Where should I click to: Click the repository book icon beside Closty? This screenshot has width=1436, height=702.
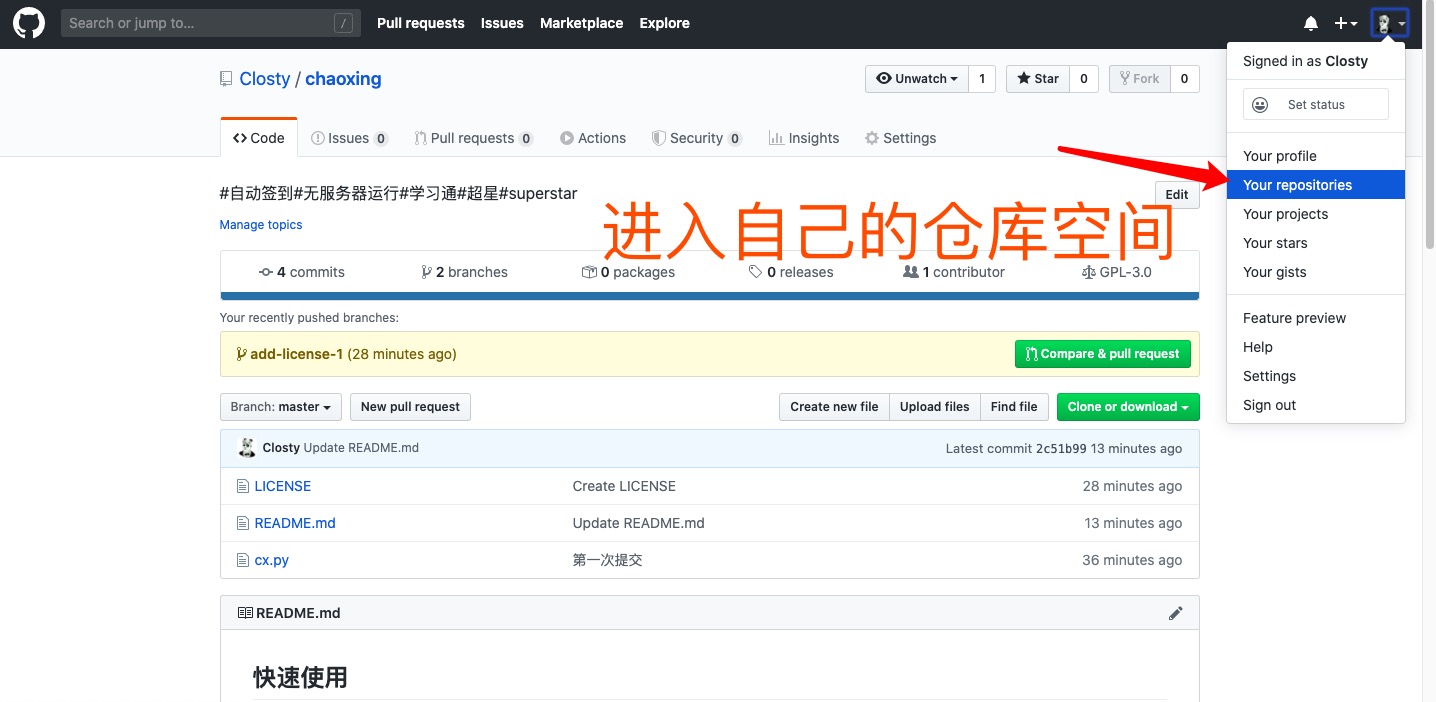coord(226,79)
